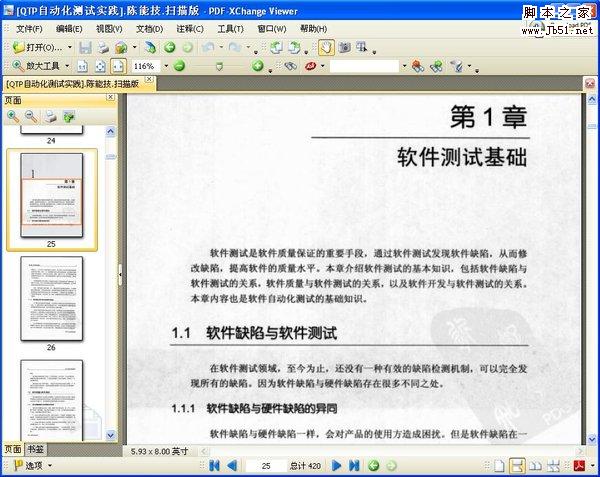
Task: Go to previous page
Action: pos(232,466)
